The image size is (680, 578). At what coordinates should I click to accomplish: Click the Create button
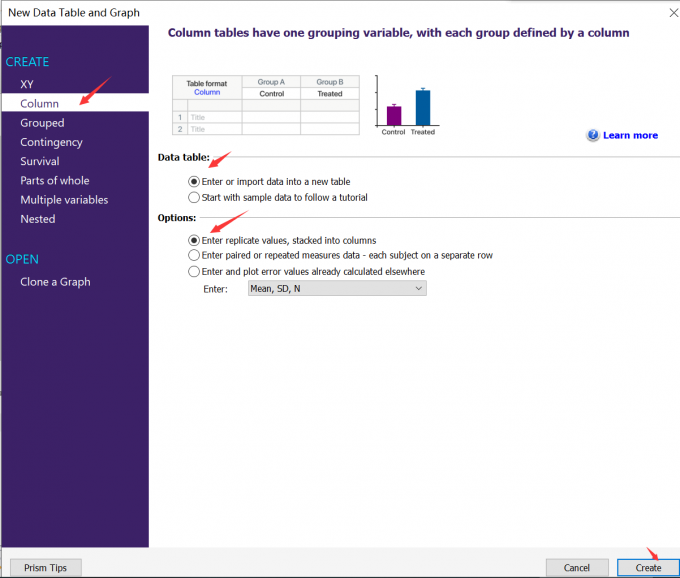pyautogui.click(x=648, y=568)
